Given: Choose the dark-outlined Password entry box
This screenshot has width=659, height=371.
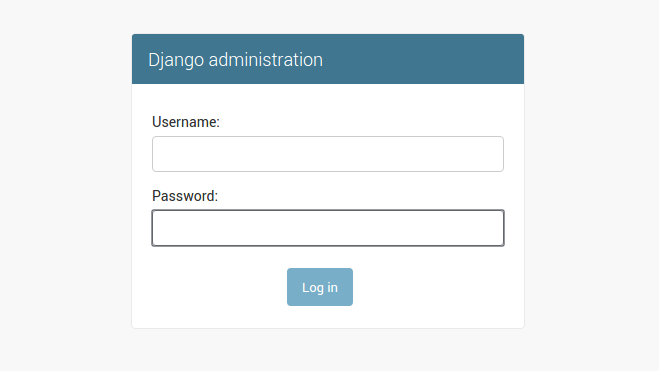Looking at the screenshot, I should [x=328, y=228].
